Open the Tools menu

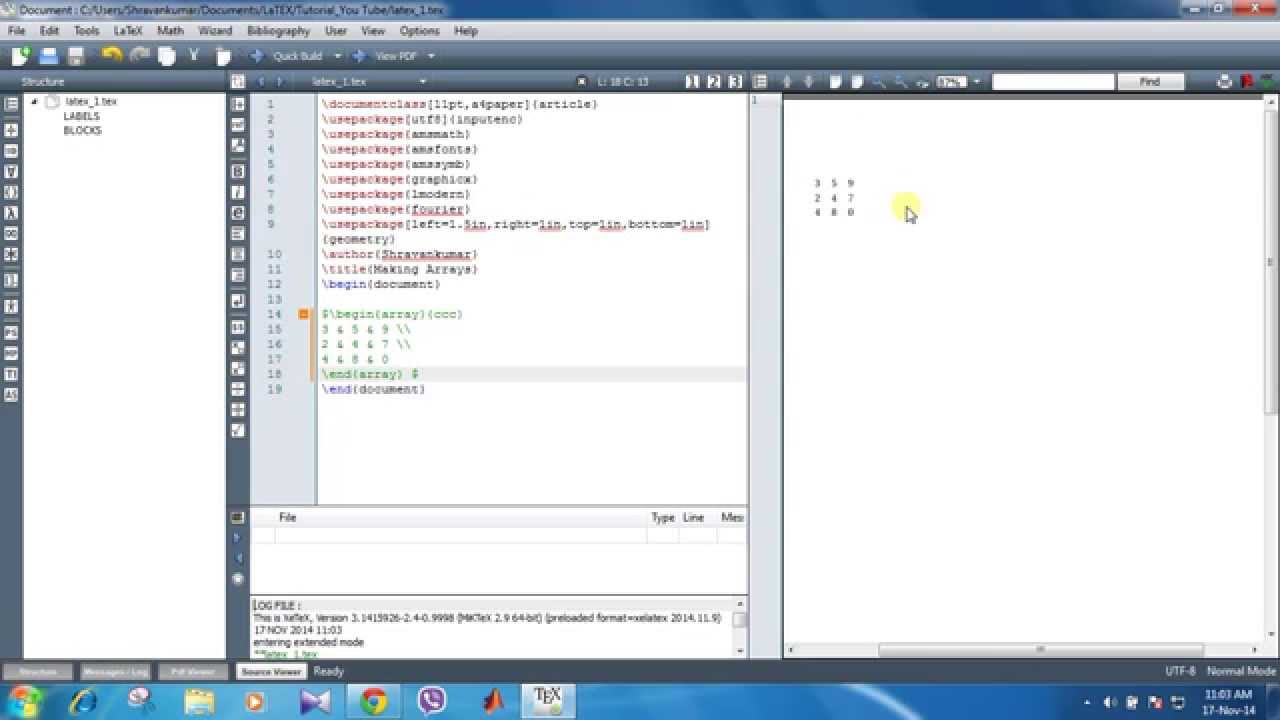click(87, 31)
